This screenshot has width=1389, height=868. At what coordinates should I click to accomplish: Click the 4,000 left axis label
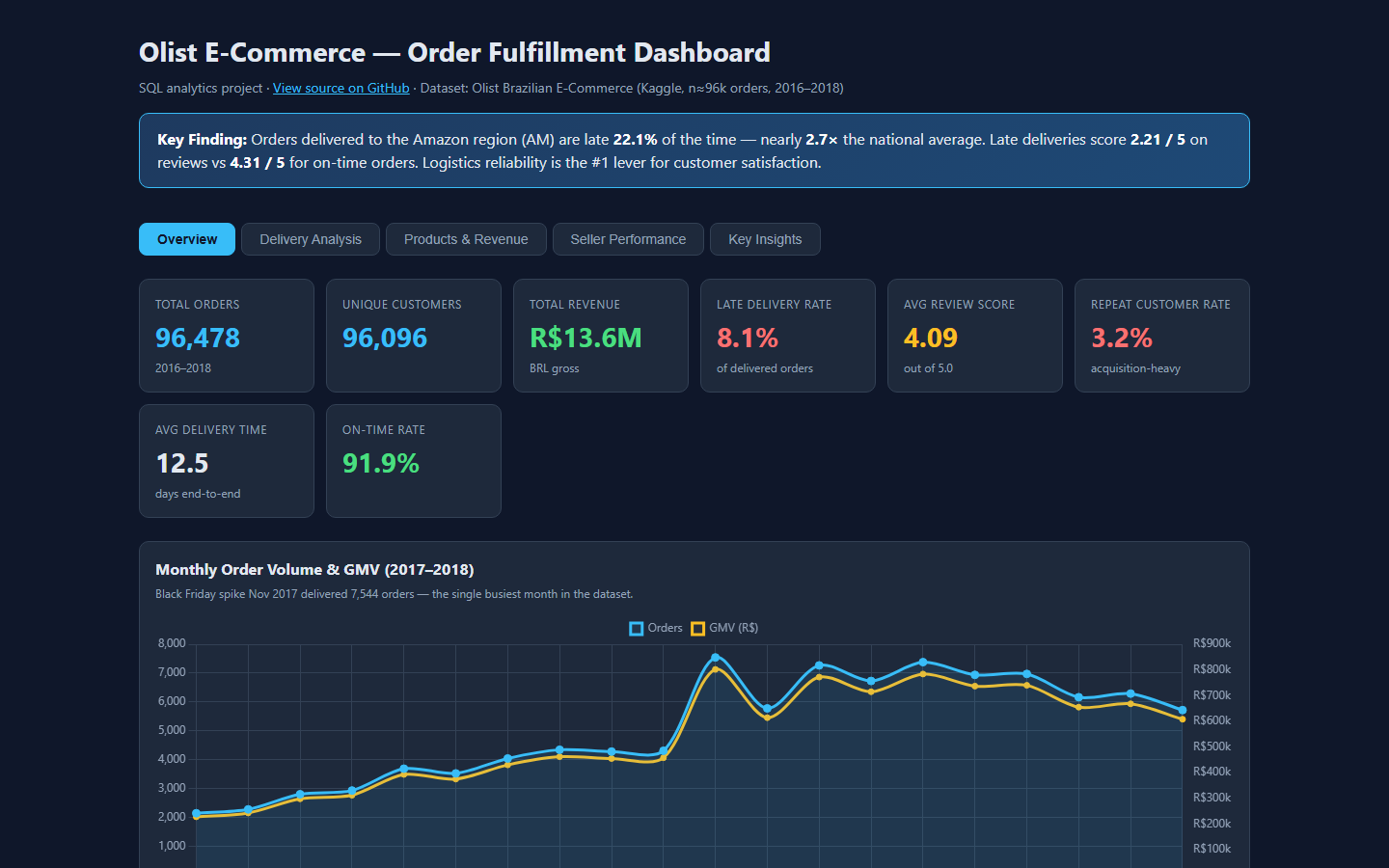pyautogui.click(x=172, y=759)
